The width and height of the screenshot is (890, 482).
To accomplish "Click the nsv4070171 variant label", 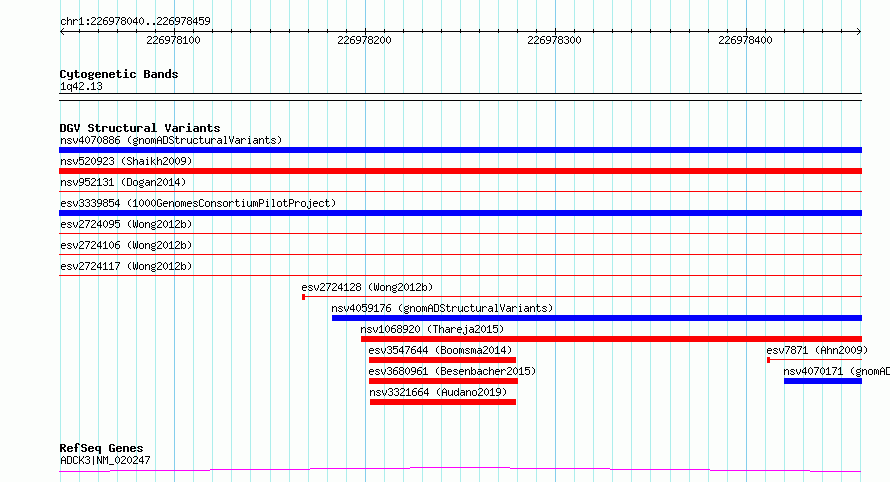I will [836, 371].
